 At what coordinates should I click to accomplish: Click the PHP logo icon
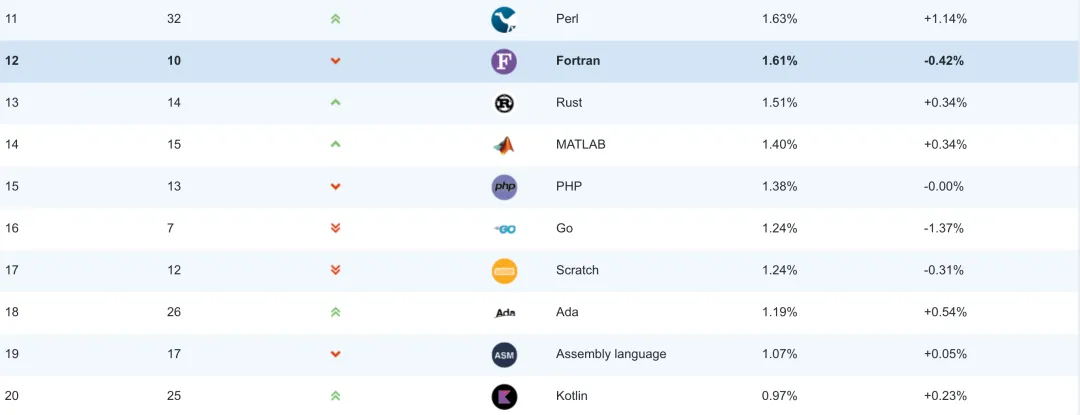pyautogui.click(x=504, y=187)
